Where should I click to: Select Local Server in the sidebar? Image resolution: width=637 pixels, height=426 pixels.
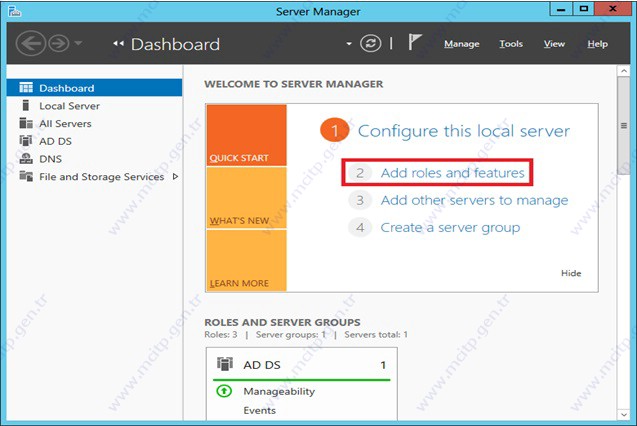pos(94,106)
